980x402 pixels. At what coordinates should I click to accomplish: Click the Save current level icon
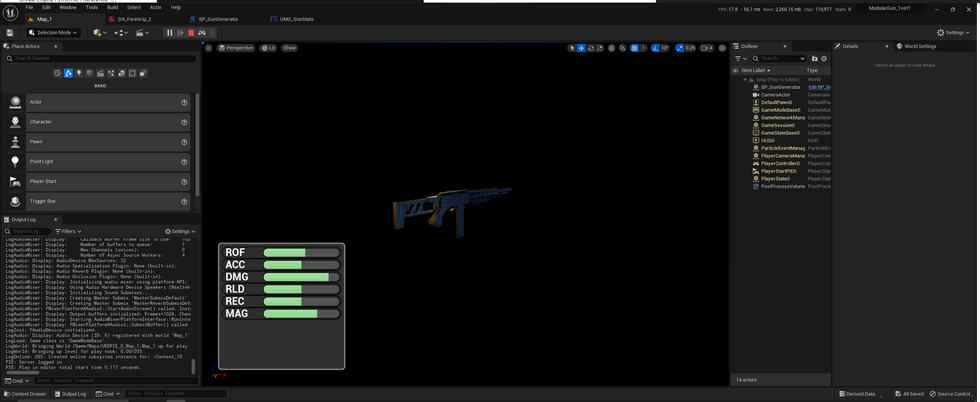point(9,33)
